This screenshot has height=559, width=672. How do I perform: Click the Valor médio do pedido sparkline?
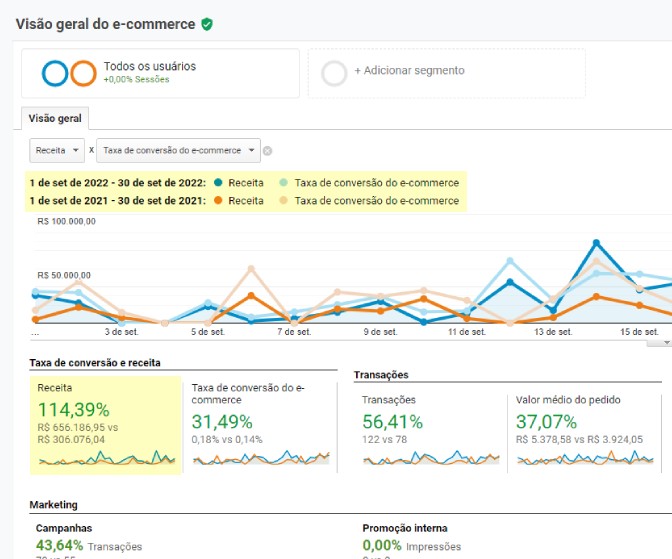pos(584,459)
